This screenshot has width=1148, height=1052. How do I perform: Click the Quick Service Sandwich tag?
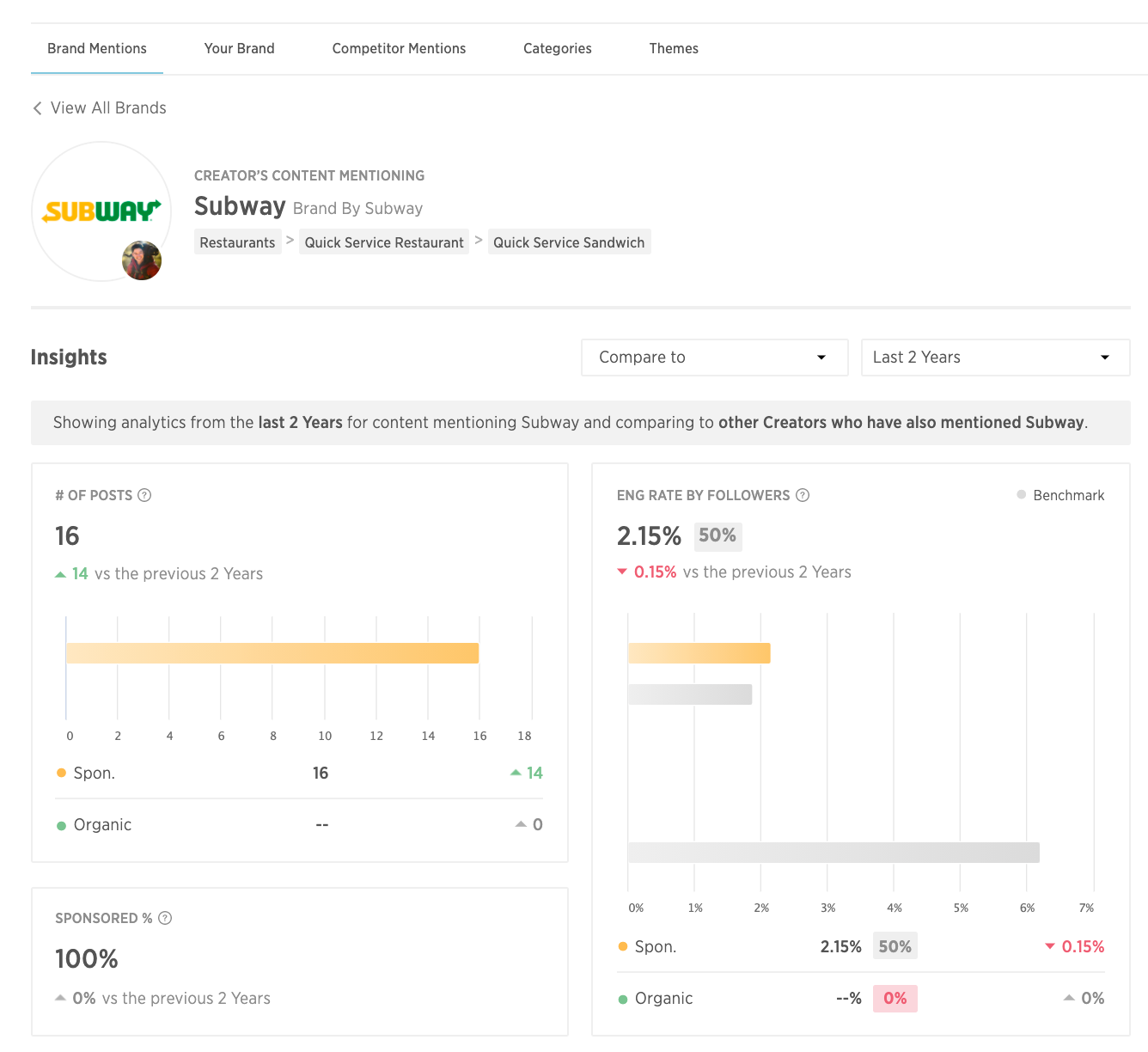pyautogui.click(x=569, y=242)
